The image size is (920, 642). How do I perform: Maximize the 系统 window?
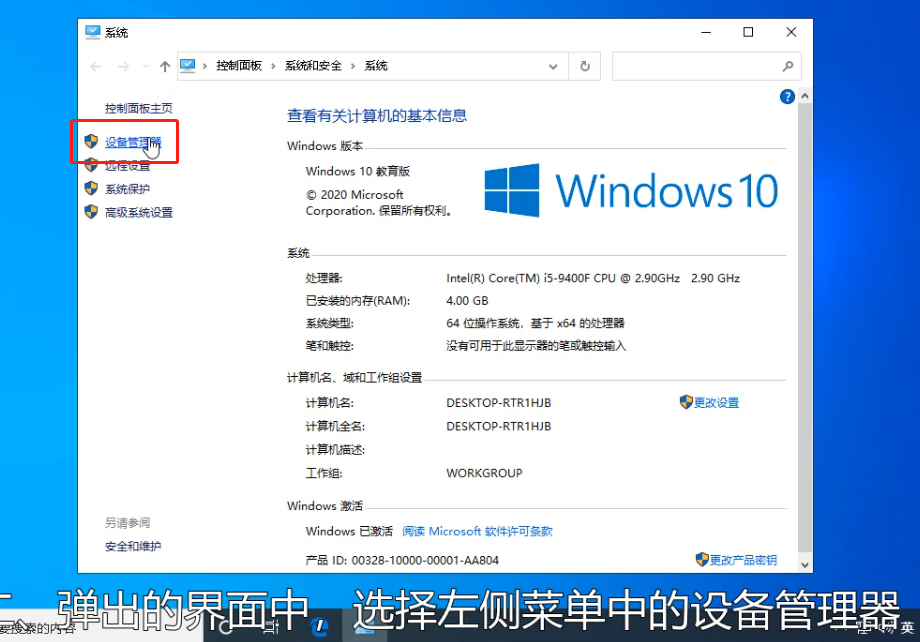748,32
